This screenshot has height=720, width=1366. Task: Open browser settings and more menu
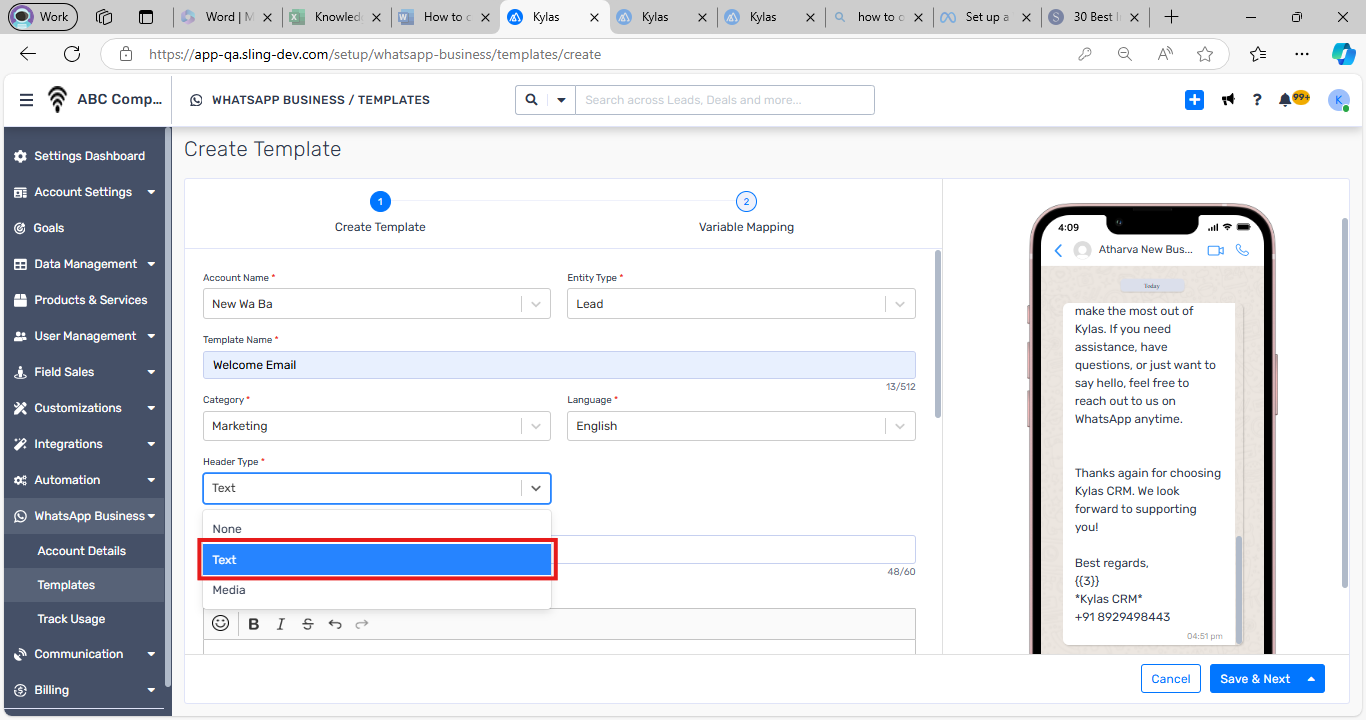1301,54
